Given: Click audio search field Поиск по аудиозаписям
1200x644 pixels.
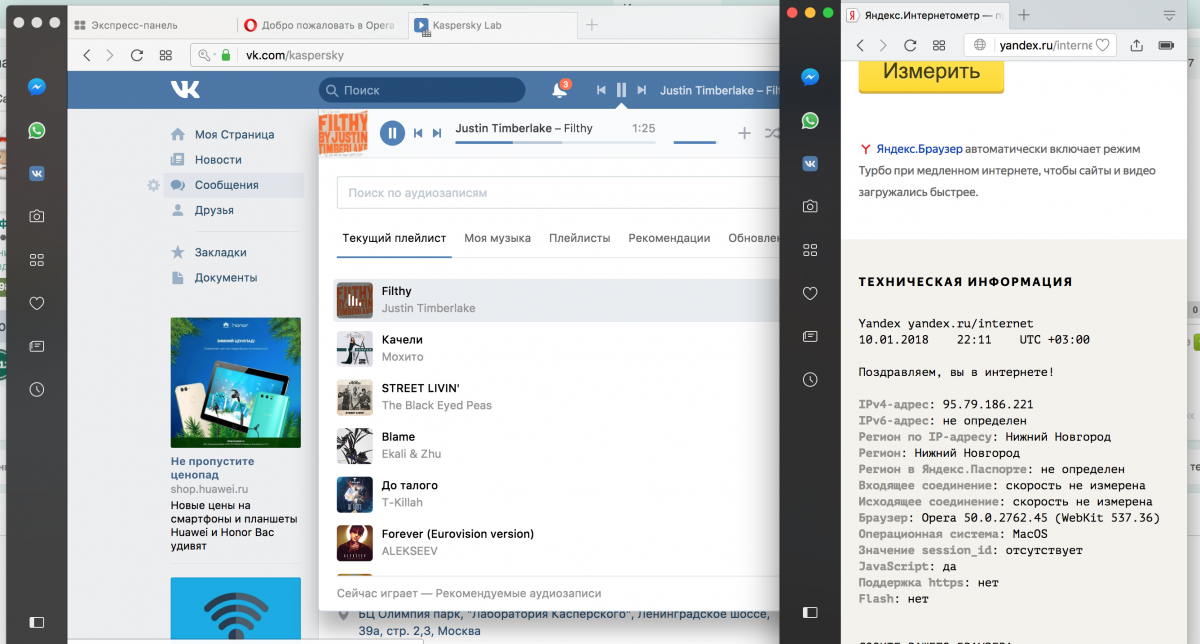Looking at the screenshot, I should coord(557,193).
